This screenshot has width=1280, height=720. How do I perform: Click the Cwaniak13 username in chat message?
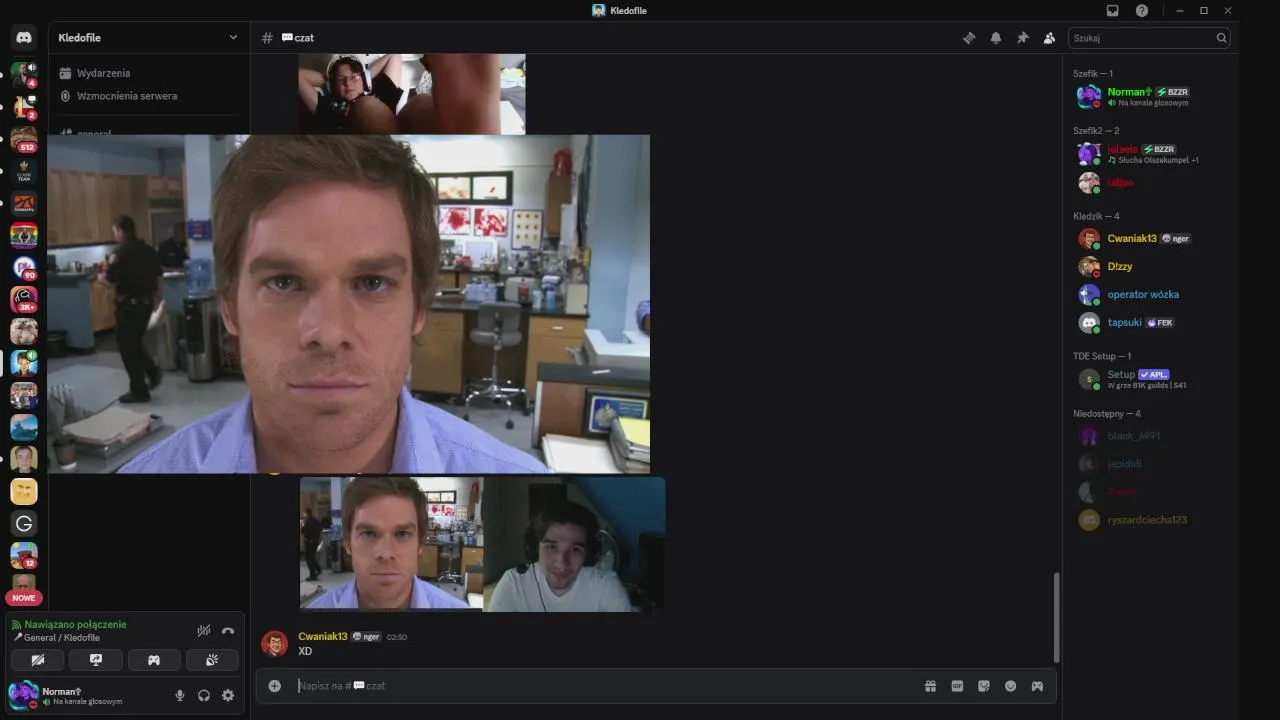[x=323, y=636]
